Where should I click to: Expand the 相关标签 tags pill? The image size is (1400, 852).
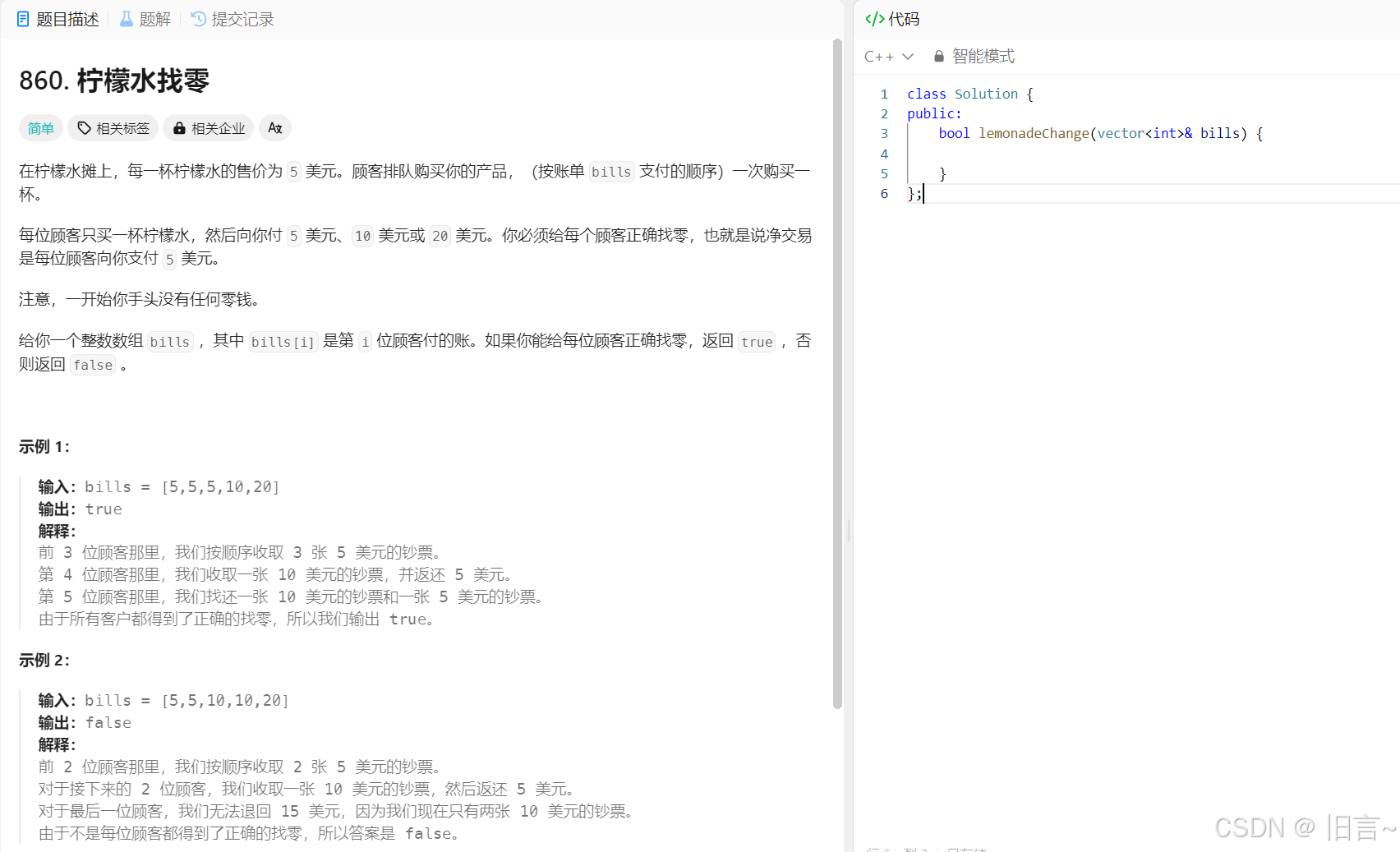[113, 128]
